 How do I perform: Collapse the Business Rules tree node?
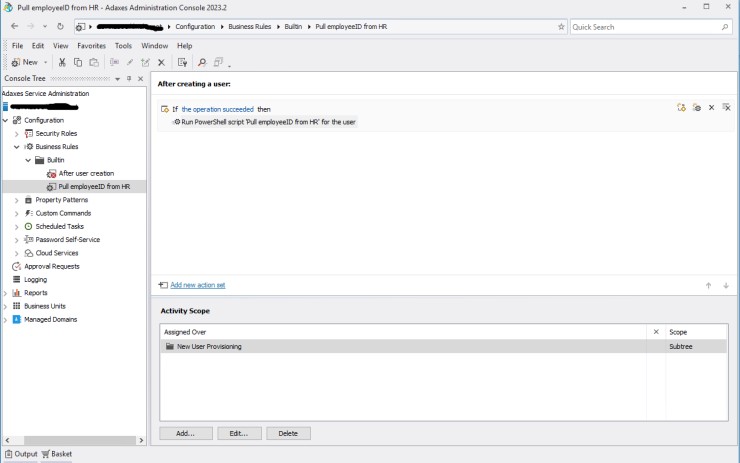(x=16, y=147)
